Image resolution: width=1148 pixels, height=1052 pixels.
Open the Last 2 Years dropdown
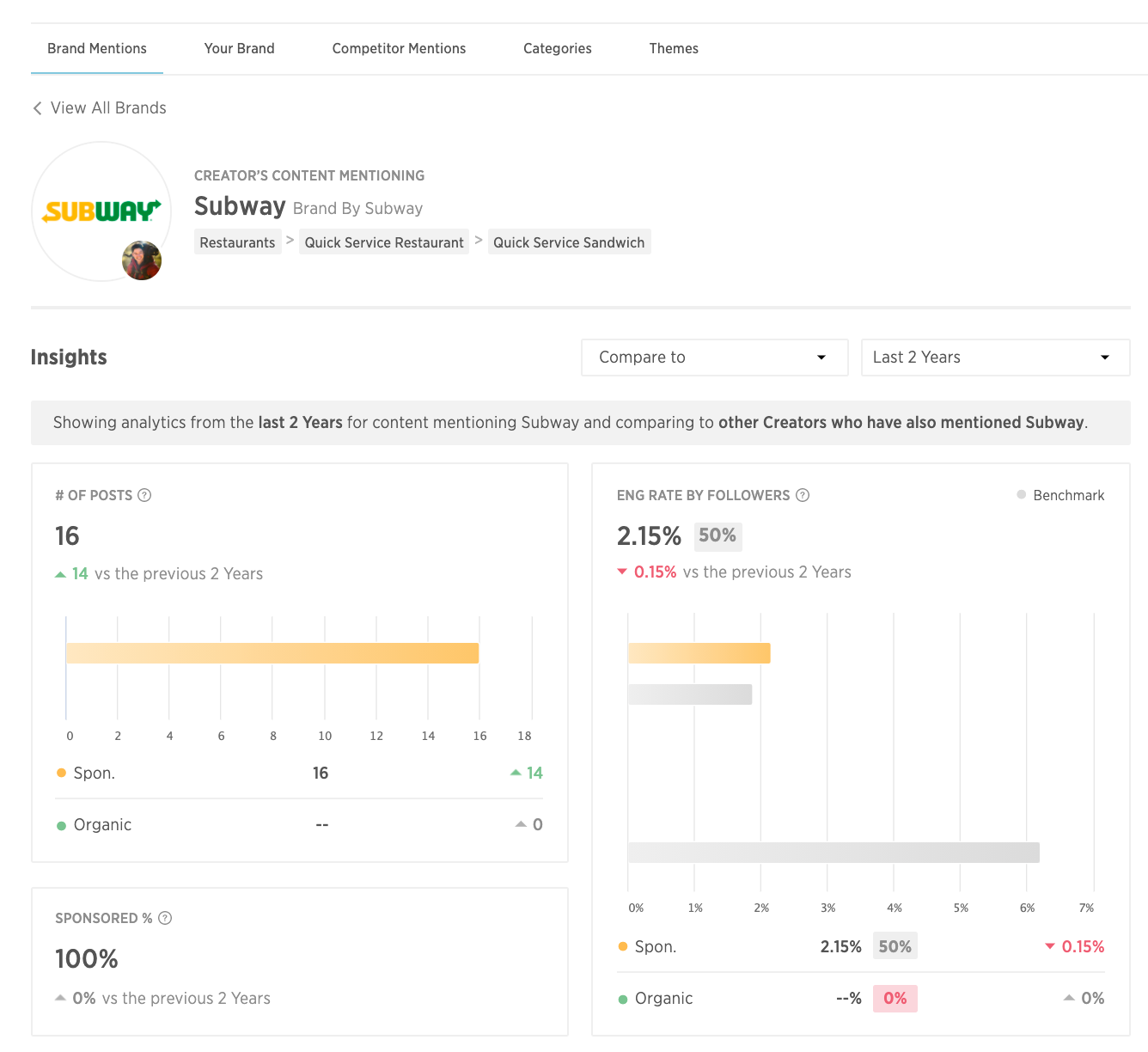click(995, 358)
